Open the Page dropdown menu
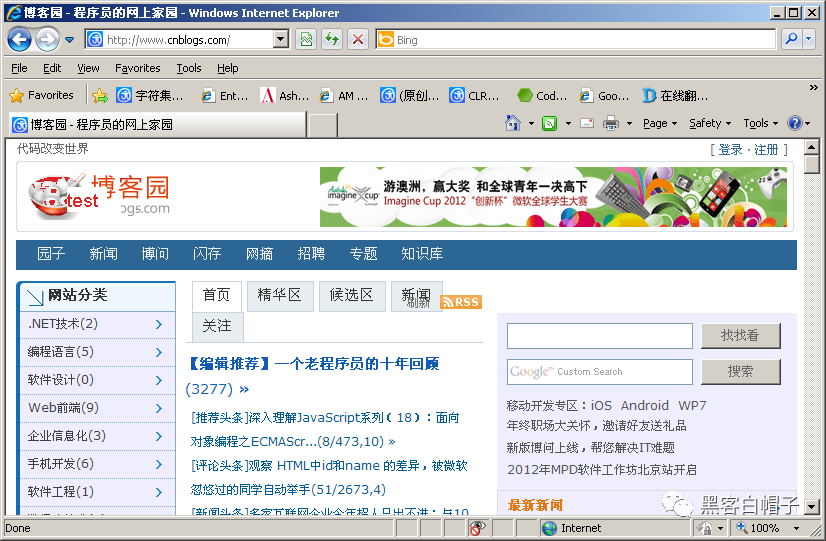Image resolution: width=826 pixels, height=541 pixels. (x=660, y=123)
